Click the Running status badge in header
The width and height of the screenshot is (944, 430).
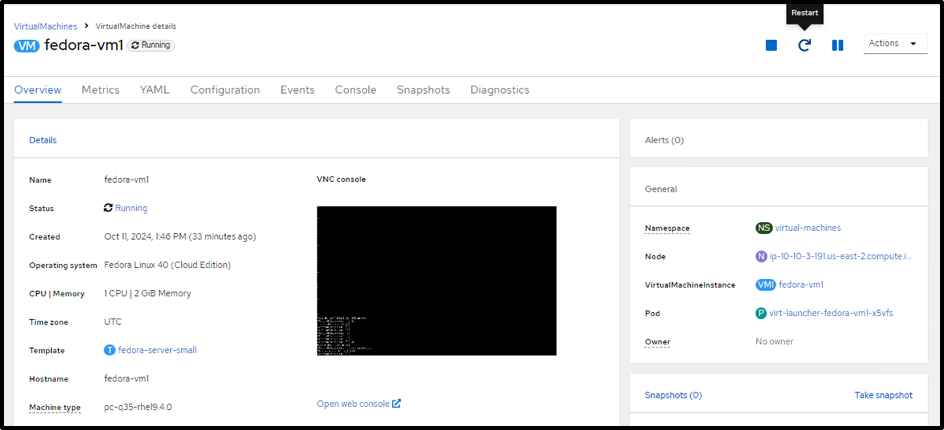[x=151, y=45]
